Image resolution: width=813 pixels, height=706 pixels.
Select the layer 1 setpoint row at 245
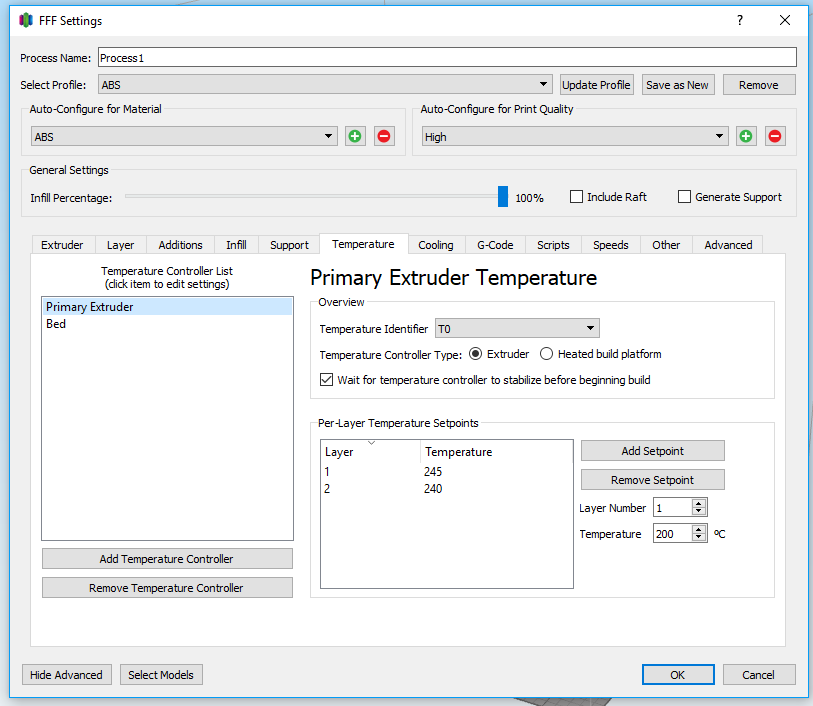point(447,472)
